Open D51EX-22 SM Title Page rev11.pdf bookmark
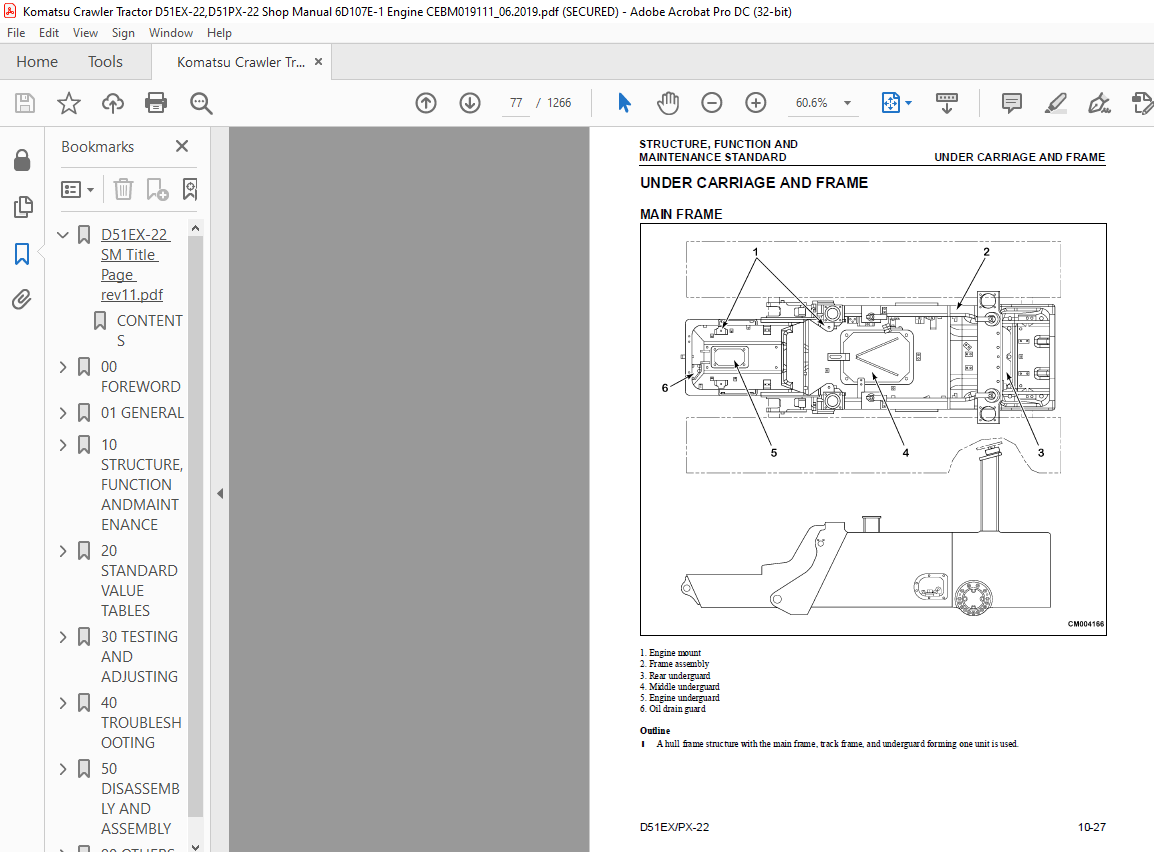This screenshot has height=852, width=1154. click(x=135, y=265)
